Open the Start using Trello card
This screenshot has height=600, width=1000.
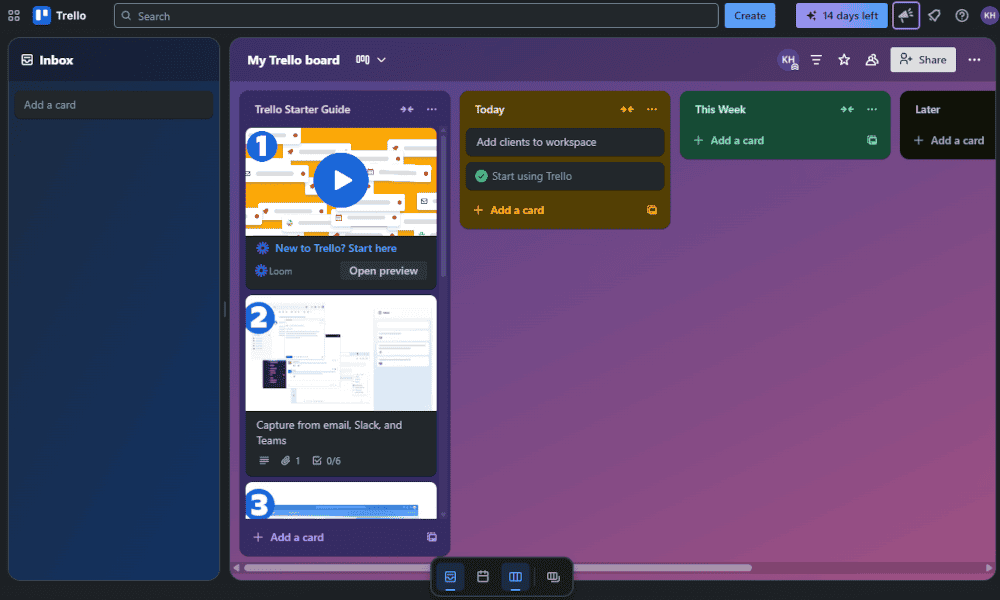(565, 176)
